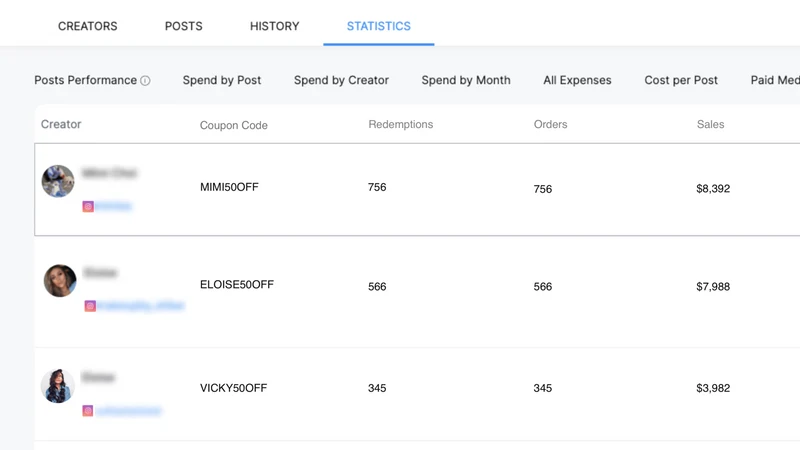Open the History tab
This screenshot has height=450, width=800.
click(x=274, y=26)
